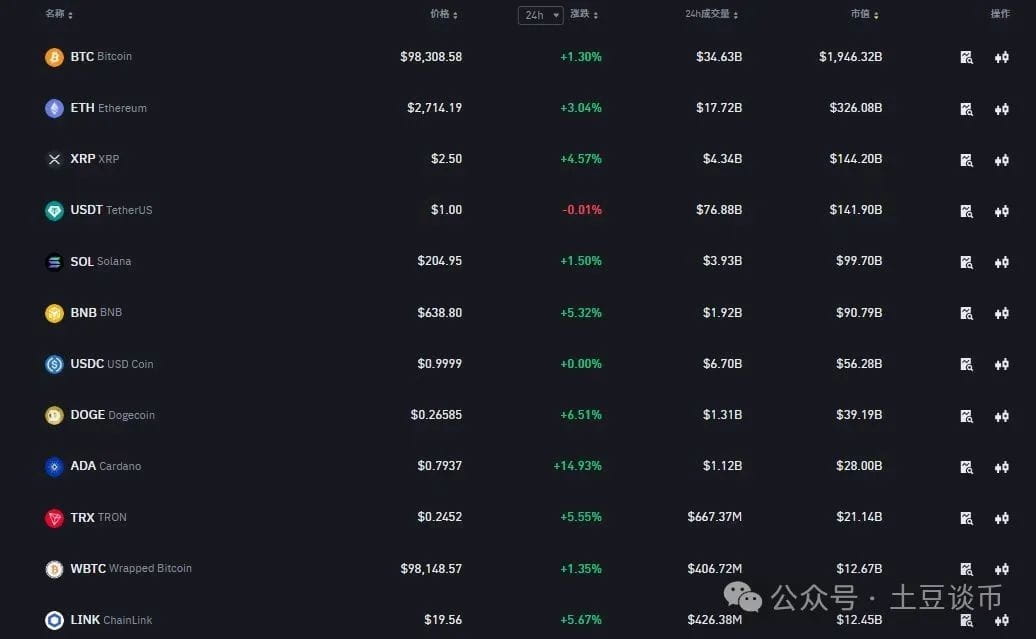The image size is (1036, 639).
Task: Sort by the 名称 column header
Action: (x=59, y=14)
